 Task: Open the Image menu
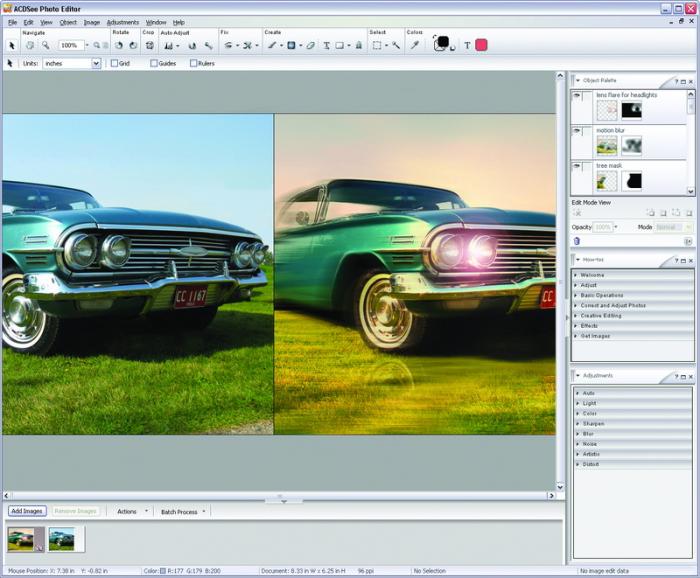[92, 22]
